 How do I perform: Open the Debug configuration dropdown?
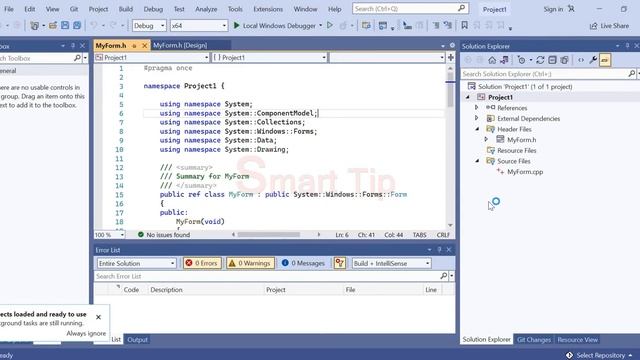tap(149, 25)
